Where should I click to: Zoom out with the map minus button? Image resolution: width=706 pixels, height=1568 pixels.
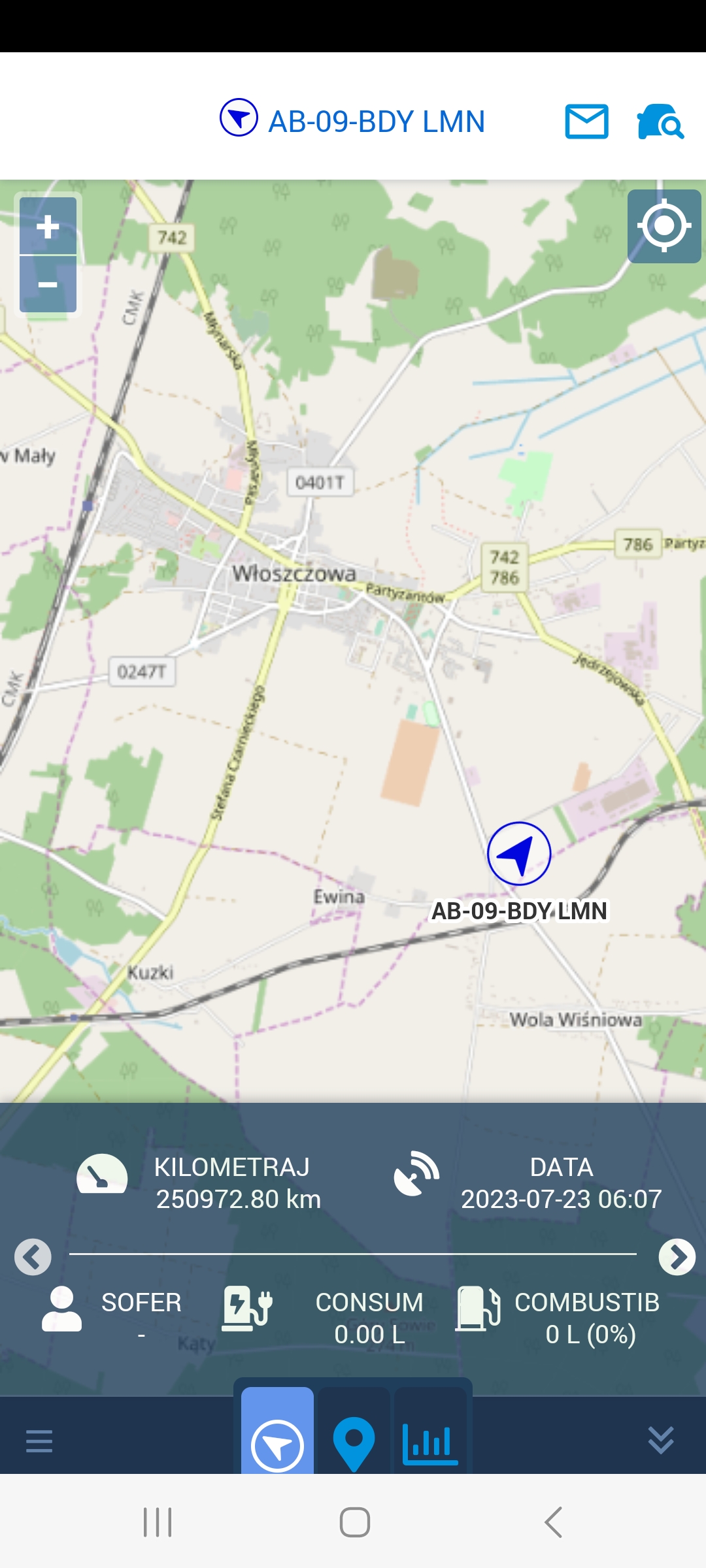(x=48, y=284)
